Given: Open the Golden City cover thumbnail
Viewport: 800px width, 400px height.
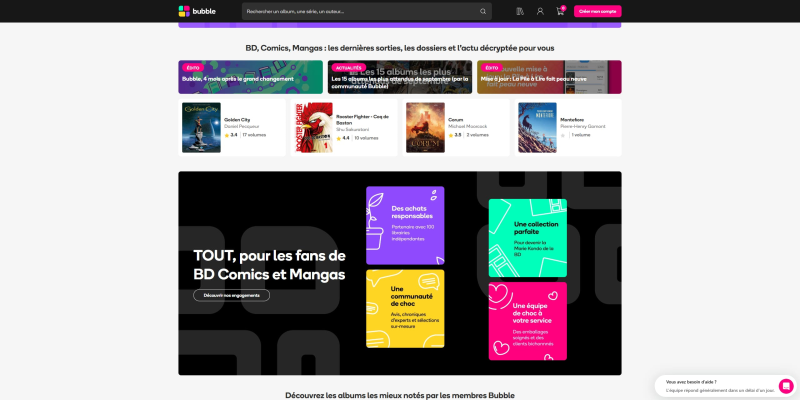Looking at the screenshot, I should (x=201, y=128).
